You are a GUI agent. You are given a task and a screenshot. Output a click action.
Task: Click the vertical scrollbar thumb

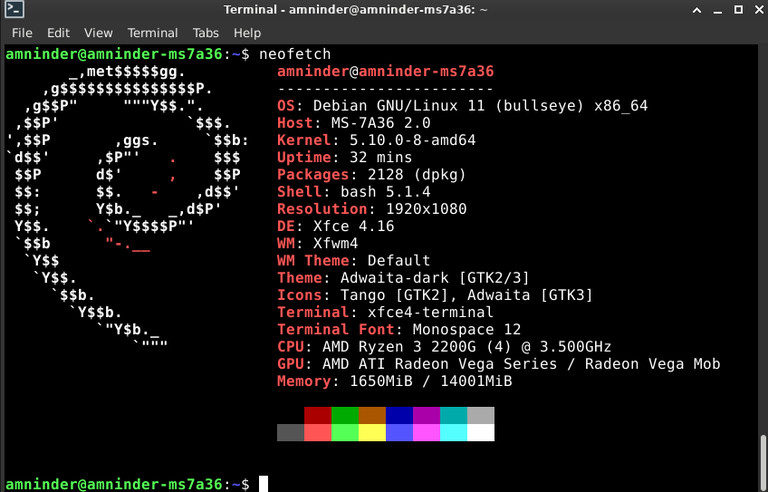pyautogui.click(x=763, y=463)
